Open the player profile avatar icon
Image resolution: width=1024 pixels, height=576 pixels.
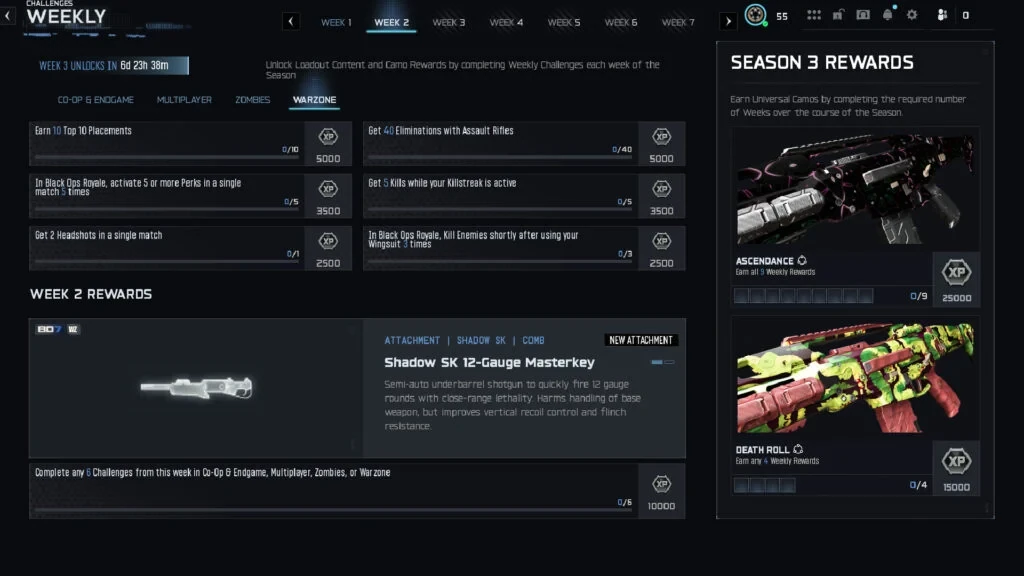tap(755, 15)
